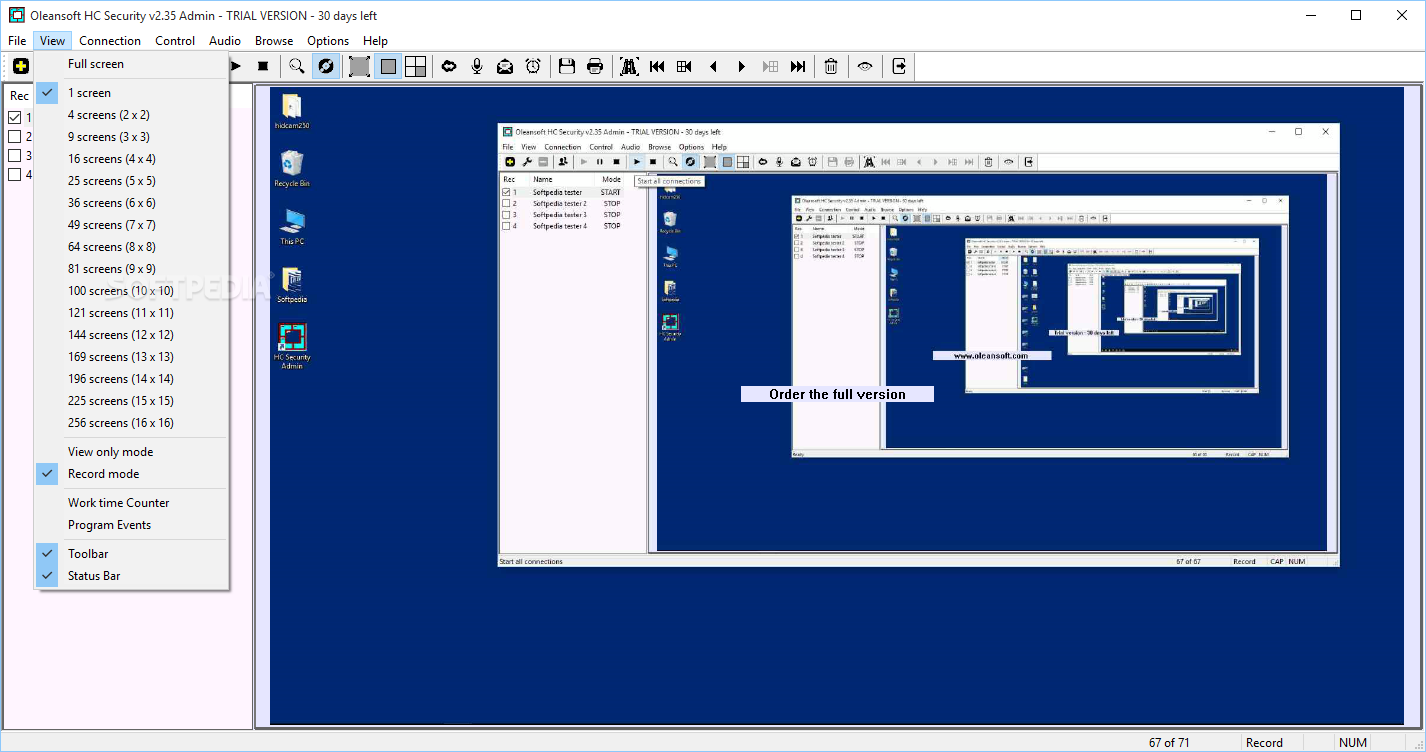Click www.oleansoft.com link text
This screenshot has width=1426, height=752.
coord(991,355)
